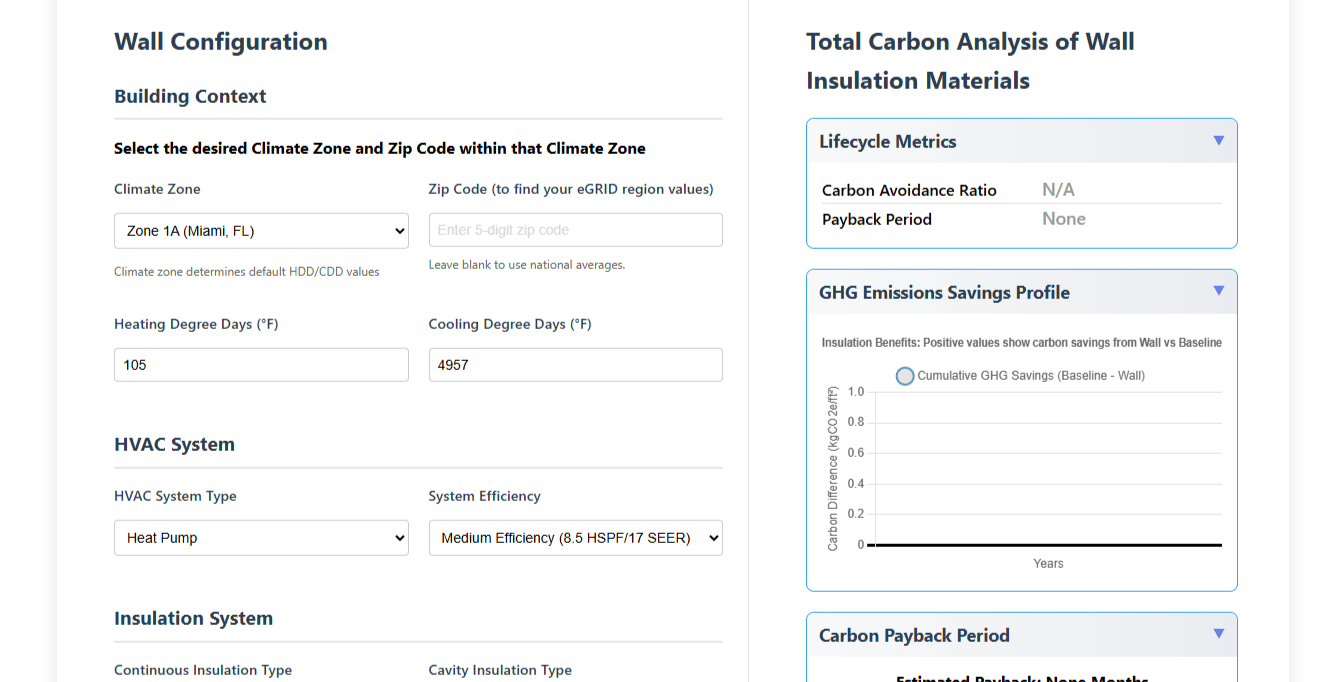Collapse the GHG Emissions Savings Profile triangle

click(x=1218, y=291)
